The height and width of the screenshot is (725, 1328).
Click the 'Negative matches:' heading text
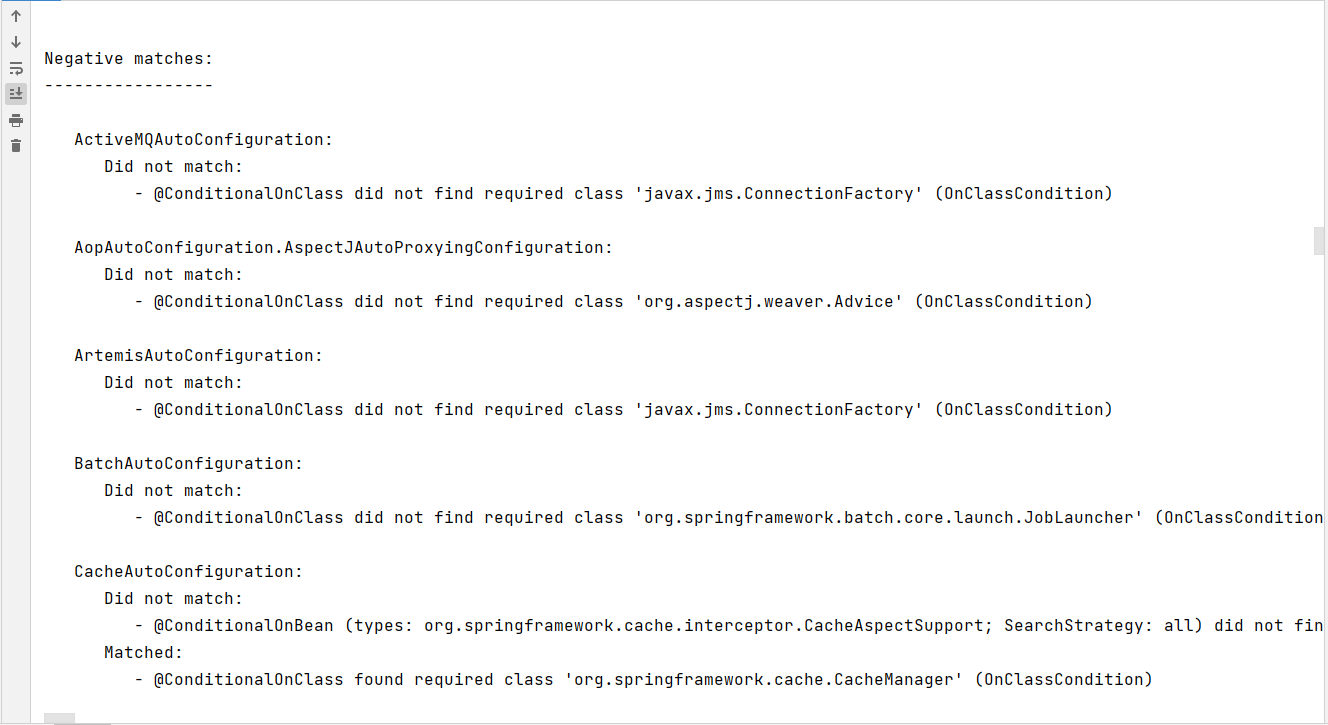tap(128, 59)
